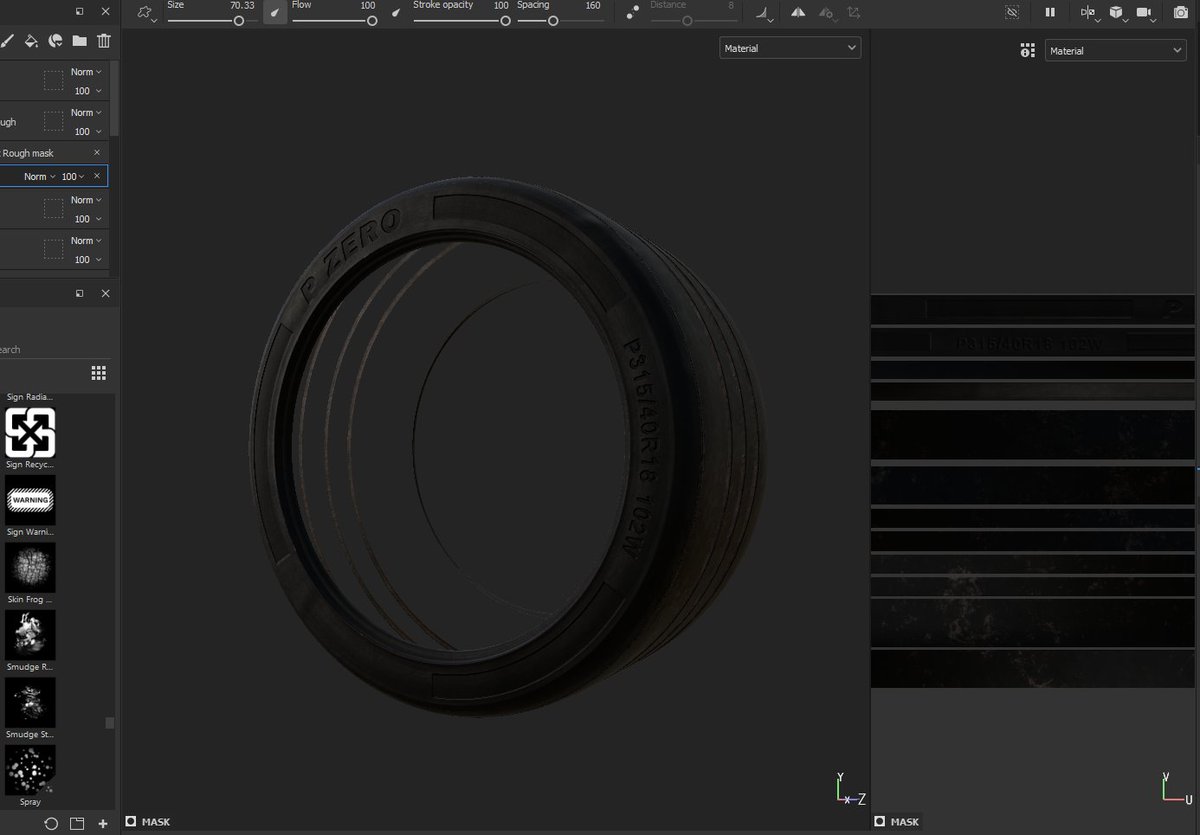
Task: Open shelf folder icon at bottom
Action: coord(77,824)
